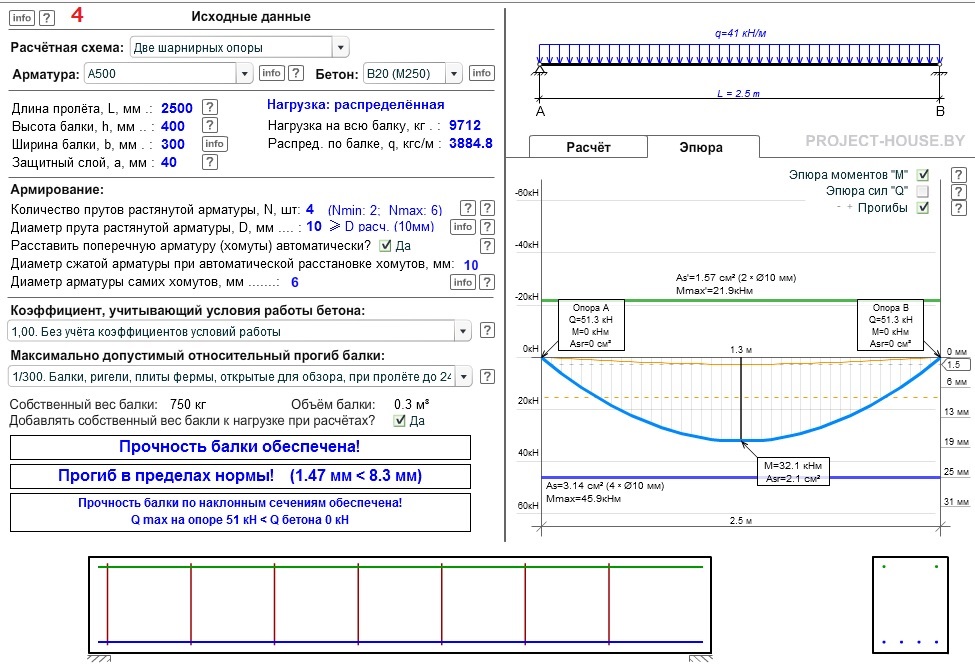Viewport: 975px width, 671px height.
Task: Open maximum relative deflection 1/300 dropdown
Action: click(x=240, y=377)
